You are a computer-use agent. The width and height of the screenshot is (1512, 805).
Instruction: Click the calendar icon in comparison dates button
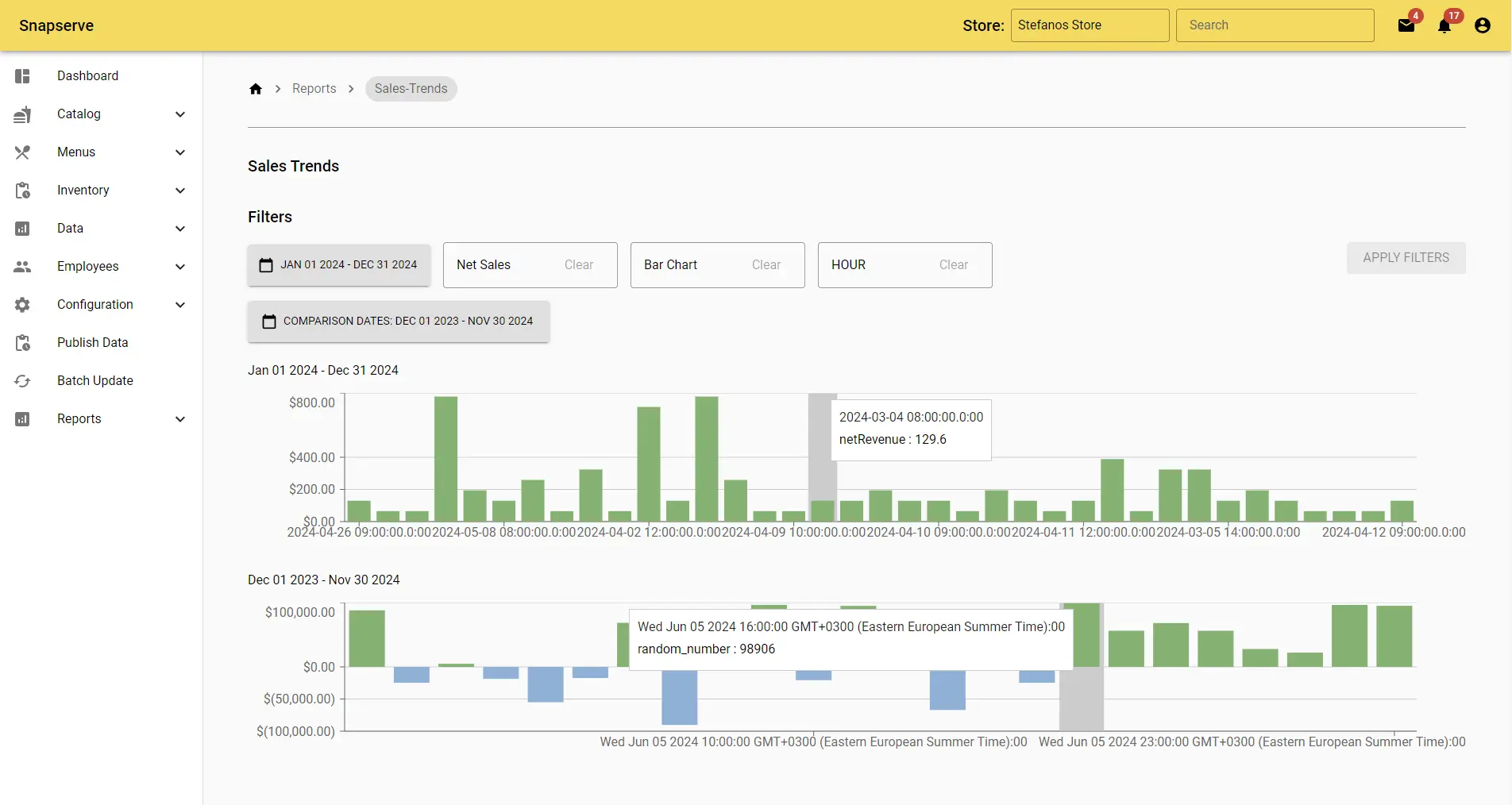[269, 322]
